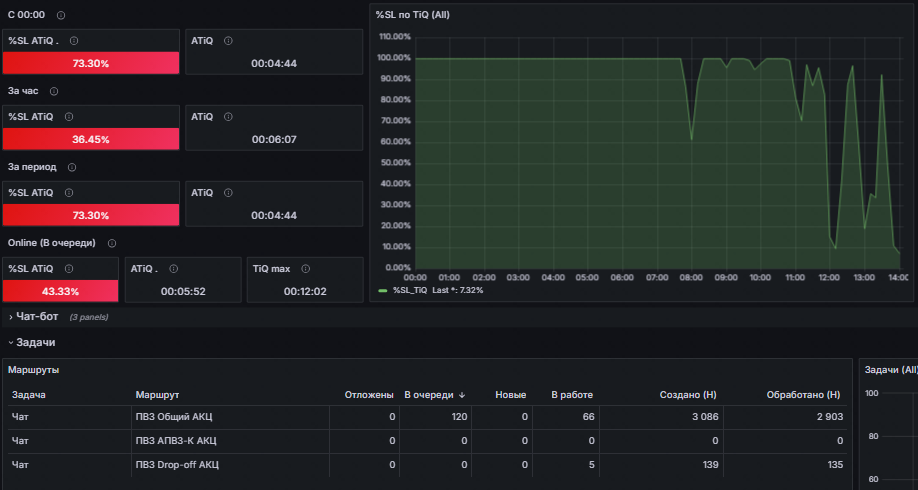Screen dimensions: 918x490
Task: Click info icon on За период %SL ATiQ panel
Action: point(68,193)
